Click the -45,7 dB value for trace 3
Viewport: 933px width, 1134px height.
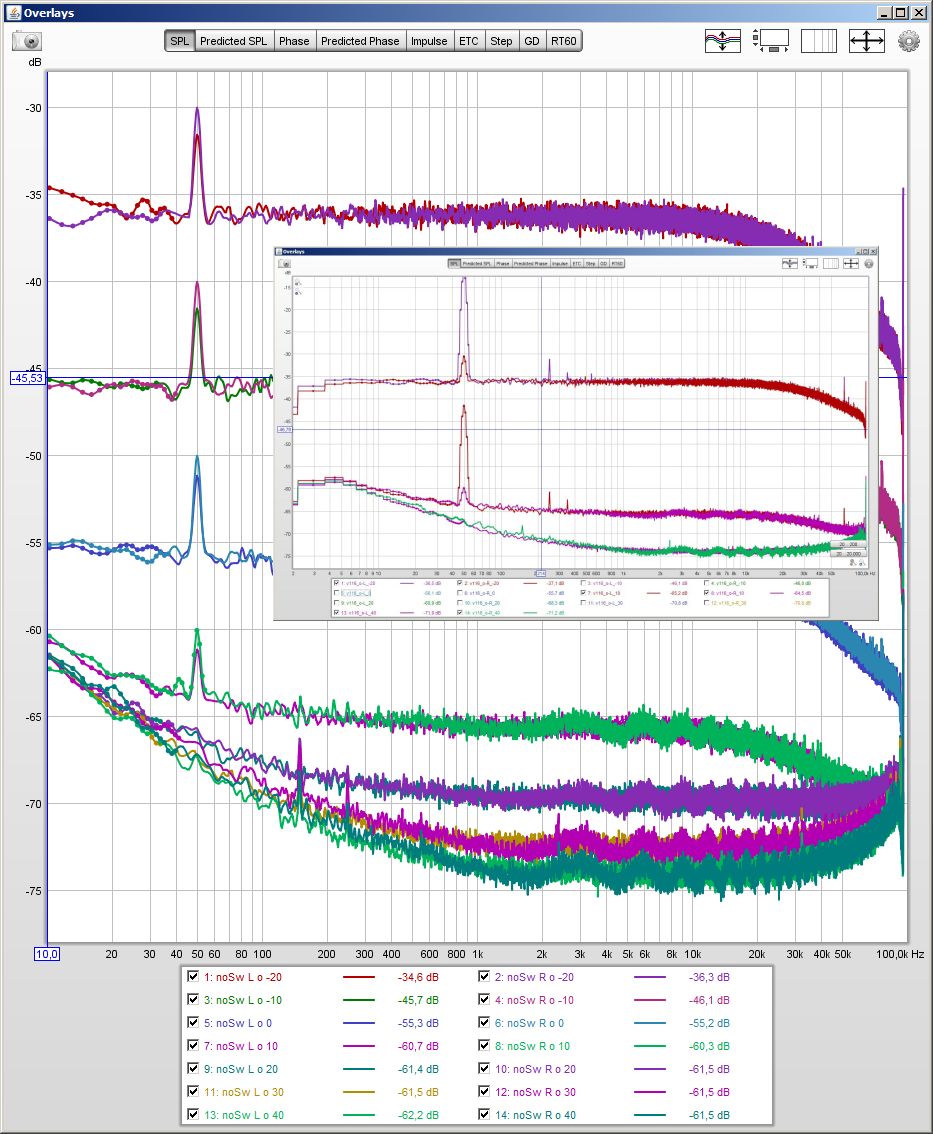coord(418,1000)
